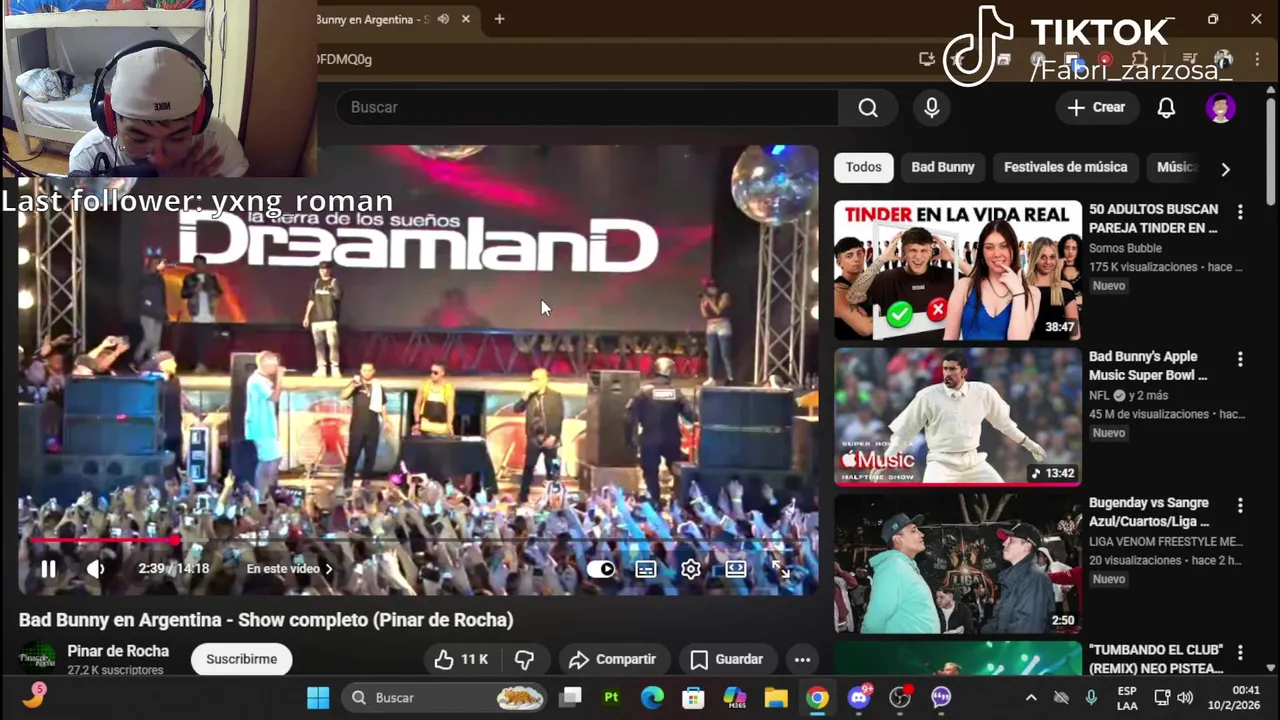Open Discord from taskbar
The width and height of the screenshot is (1280, 720).
pyautogui.click(x=859, y=697)
